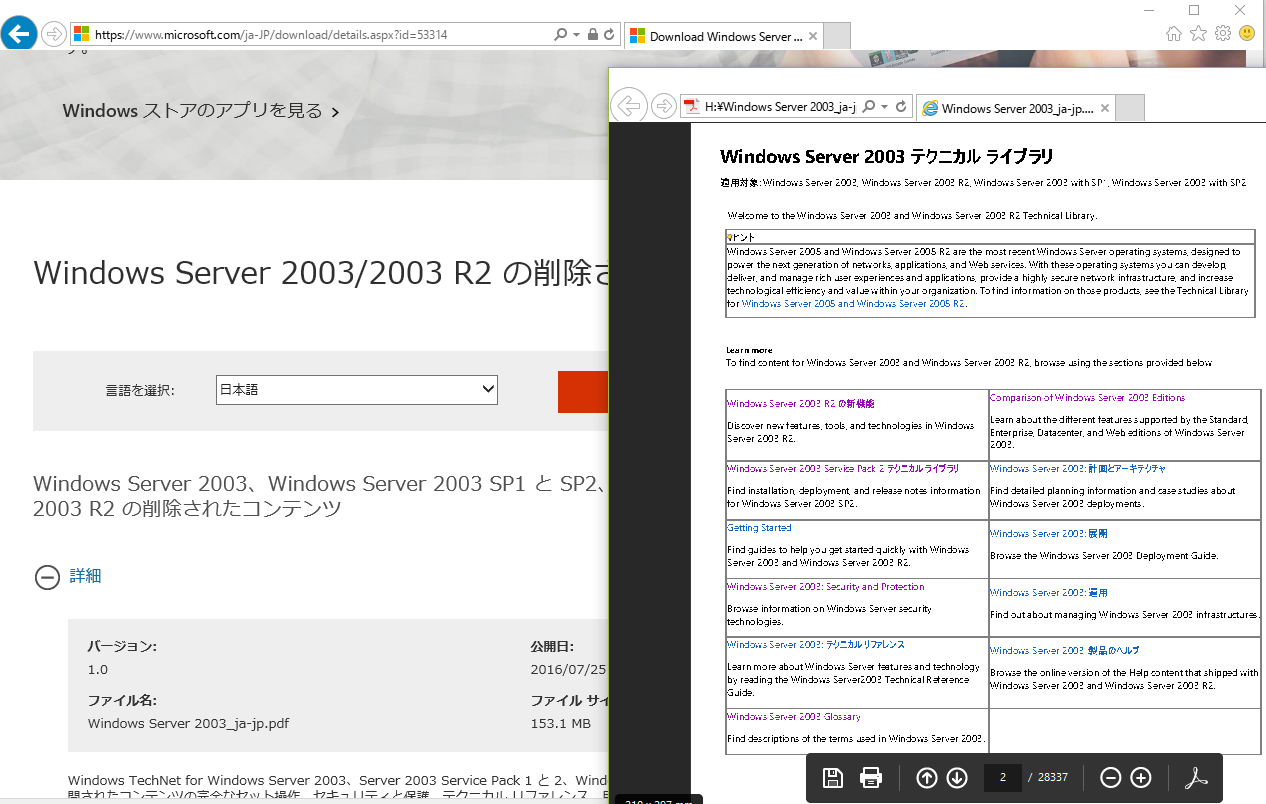This screenshot has height=804, width=1266.
Task: Open Windows Server 2003 R2 の新機能 link
Action: tap(801, 404)
